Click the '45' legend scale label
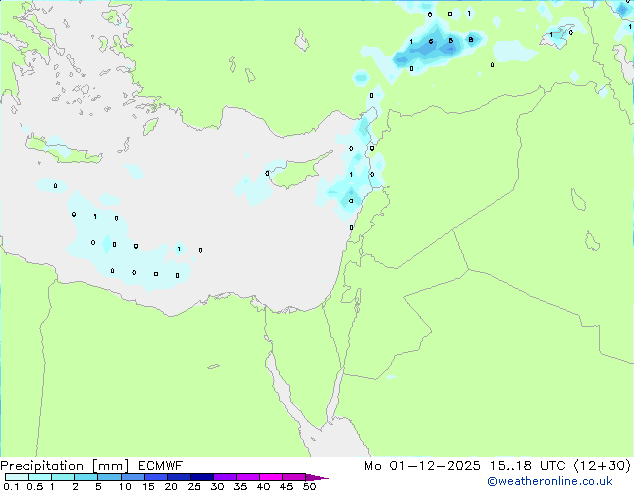 point(286,486)
